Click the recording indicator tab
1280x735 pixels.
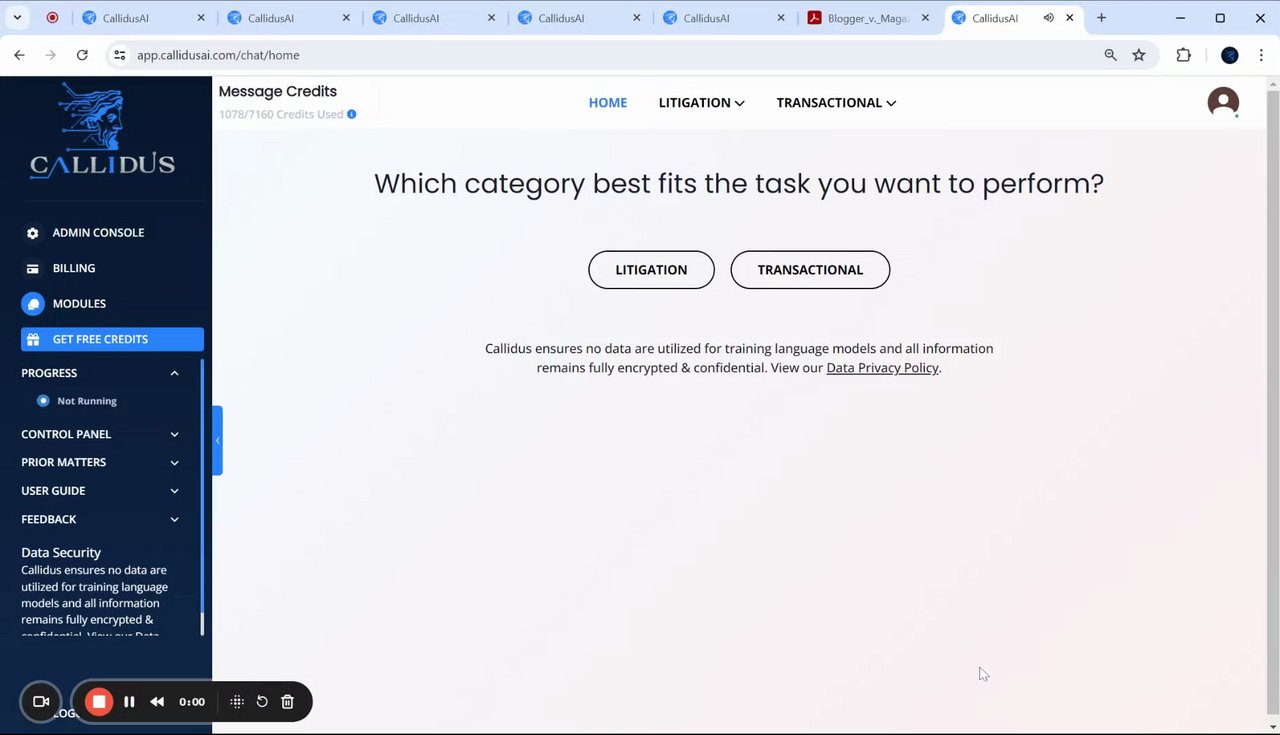[x=52, y=18]
